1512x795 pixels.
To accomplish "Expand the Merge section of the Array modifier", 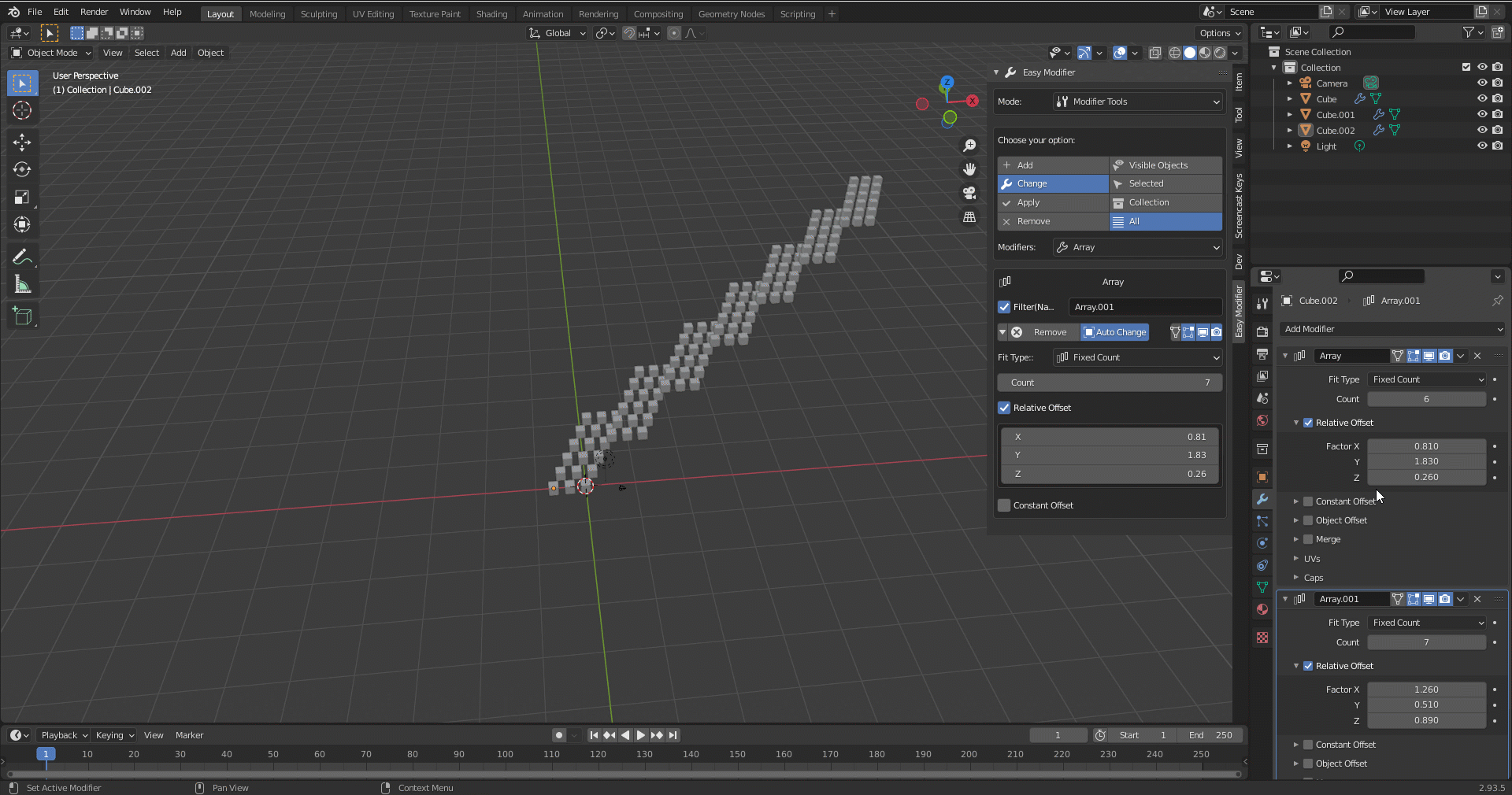I will [1298, 539].
